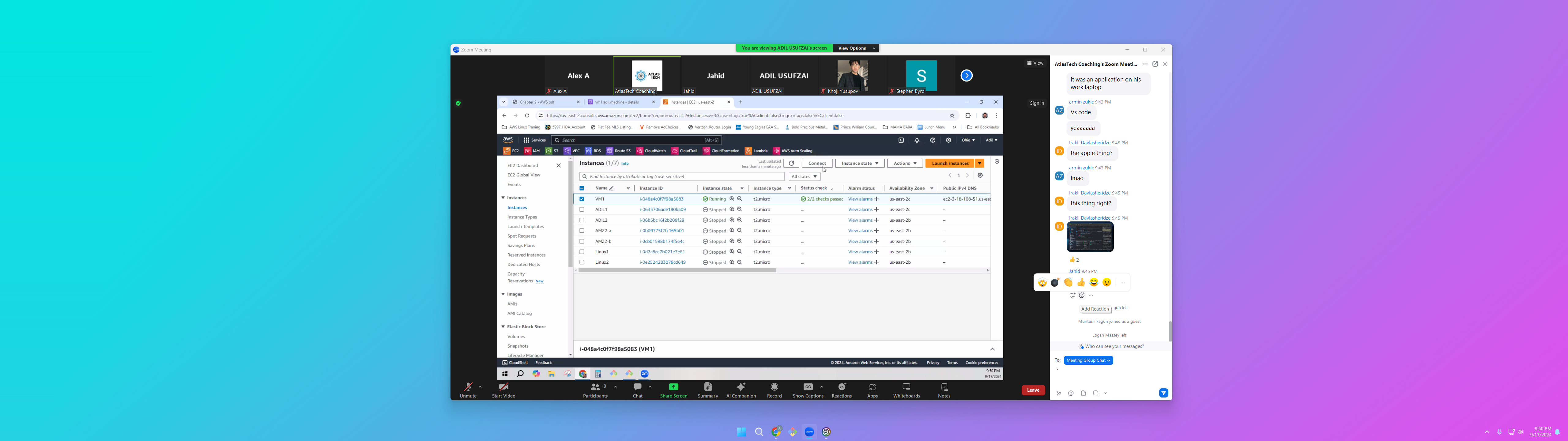
Task: Pick the thumbs up emoji reaction
Action: click(1081, 283)
